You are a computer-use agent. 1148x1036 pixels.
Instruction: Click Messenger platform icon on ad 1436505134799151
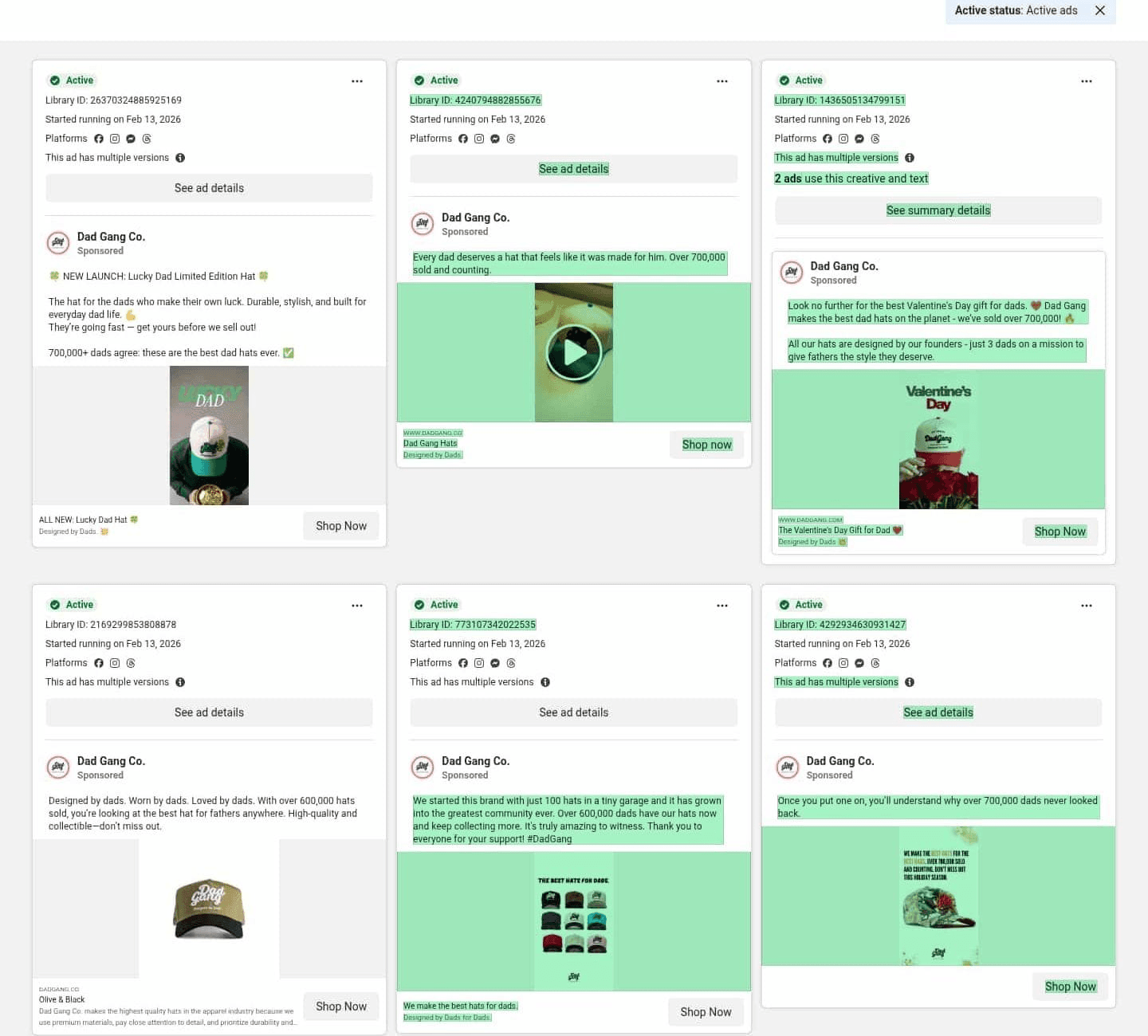coord(859,139)
